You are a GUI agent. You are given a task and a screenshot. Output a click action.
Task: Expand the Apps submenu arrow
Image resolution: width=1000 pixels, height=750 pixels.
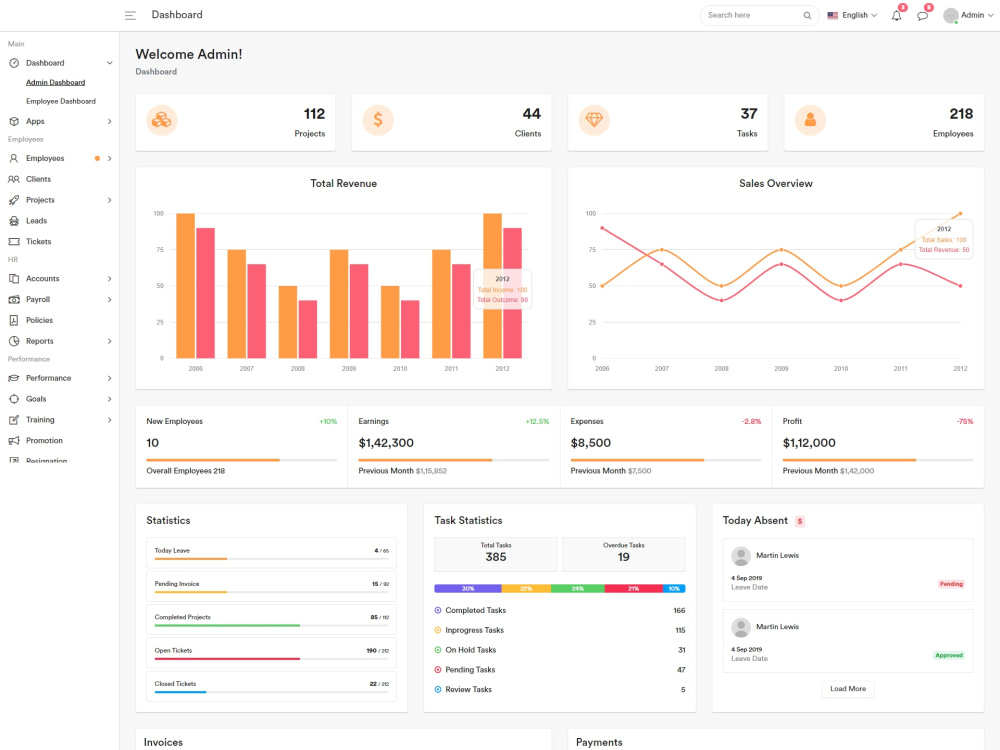(110, 121)
